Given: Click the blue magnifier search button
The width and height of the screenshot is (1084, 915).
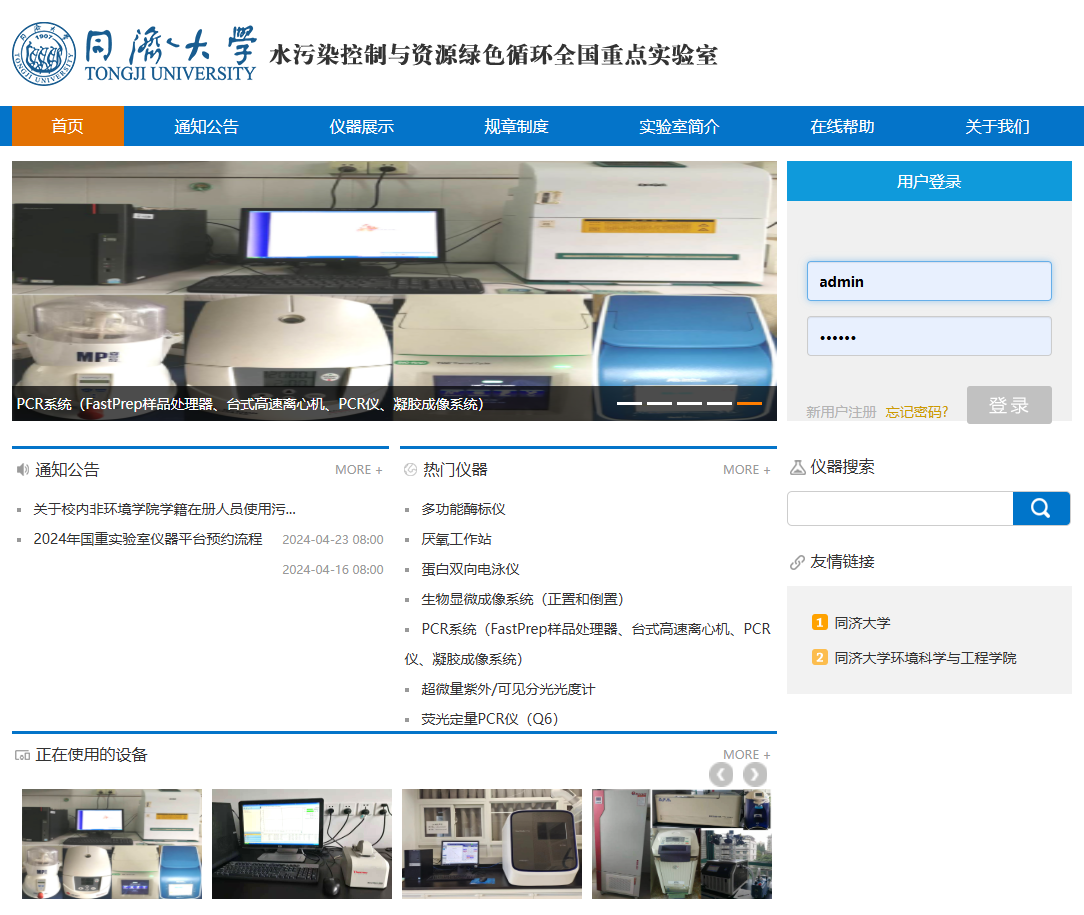Looking at the screenshot, I should coord(1041,508).
